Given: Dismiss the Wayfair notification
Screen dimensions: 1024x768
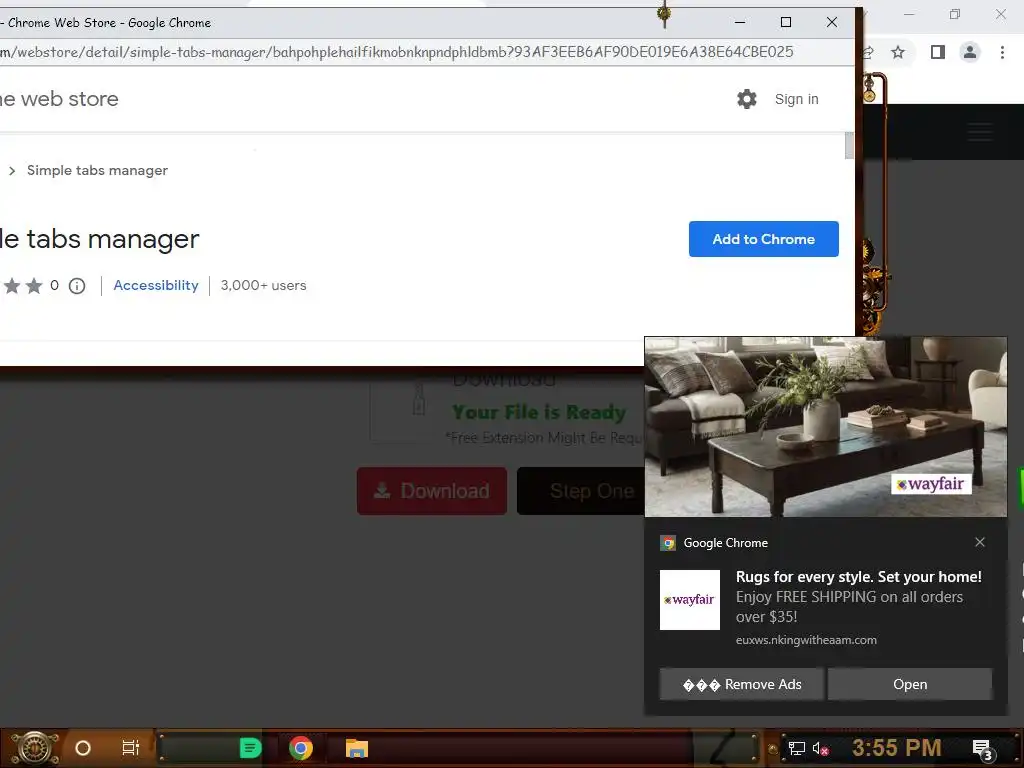Looking at the screenshot, I should [980, 542].
